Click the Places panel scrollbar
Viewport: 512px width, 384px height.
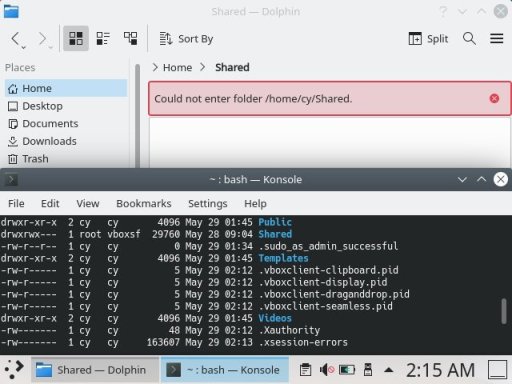pos(137,116)
